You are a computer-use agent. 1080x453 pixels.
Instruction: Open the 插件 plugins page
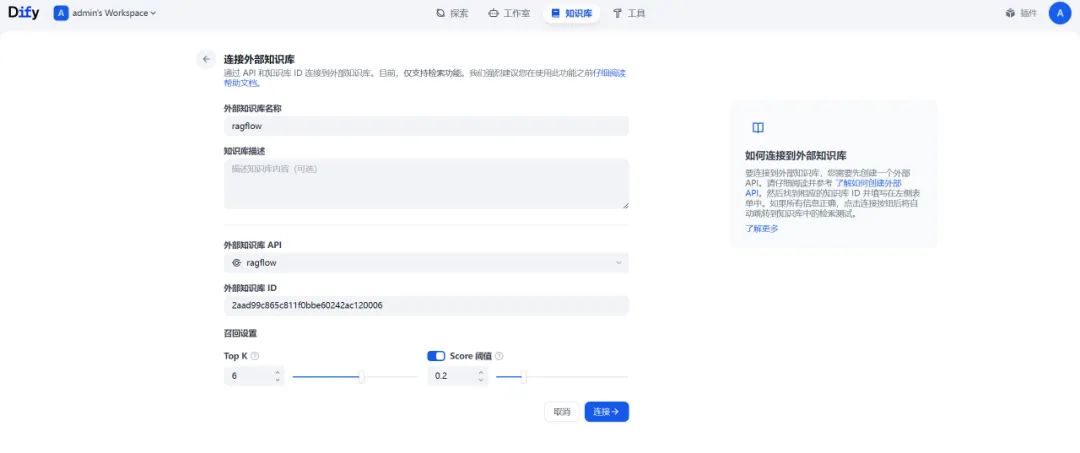1021,13
